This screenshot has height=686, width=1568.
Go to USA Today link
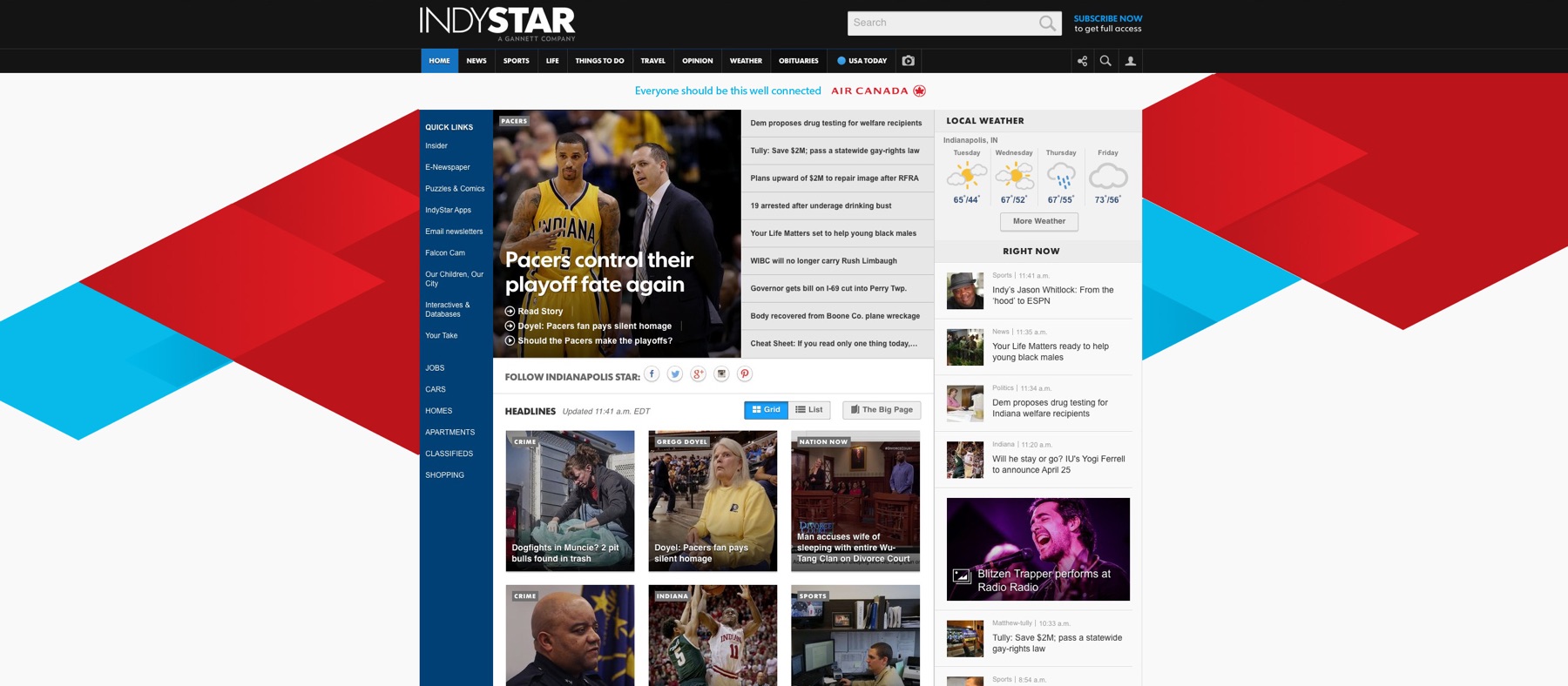862,61
